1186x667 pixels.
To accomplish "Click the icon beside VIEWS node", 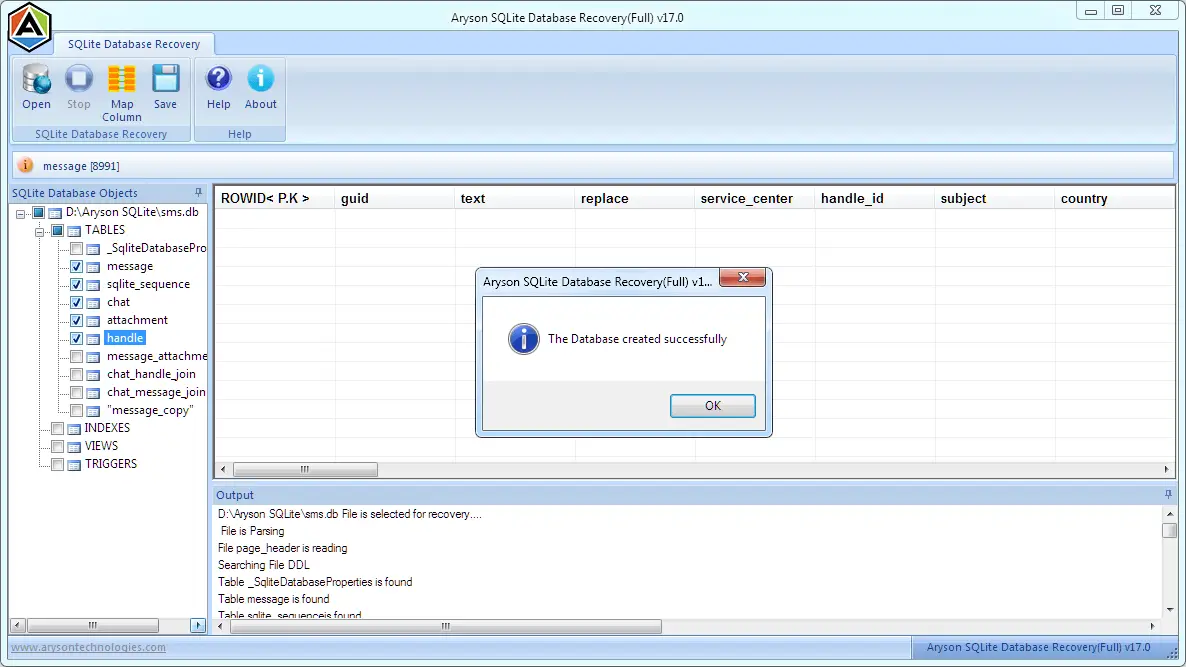I will pos(74,447).
